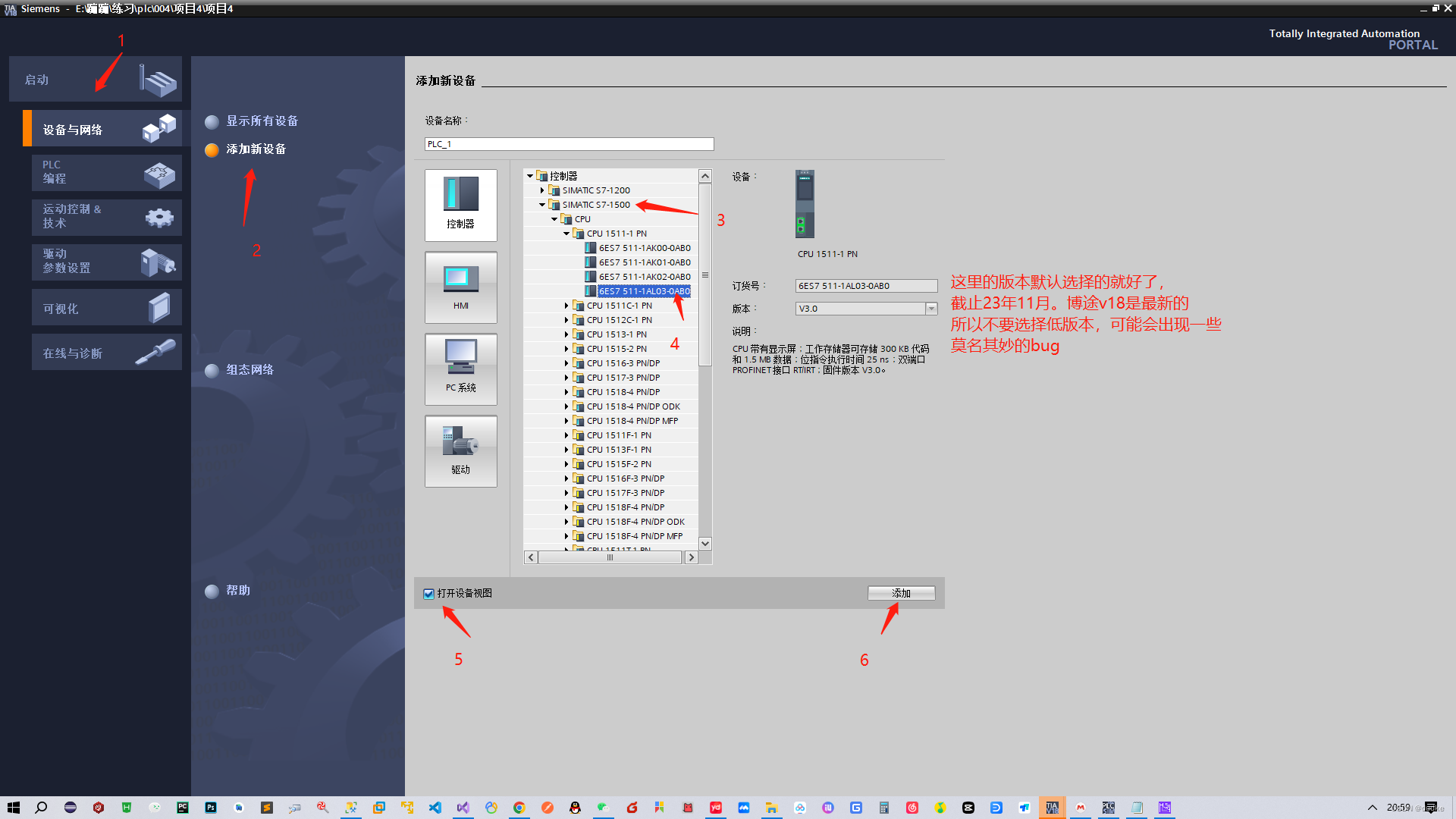Image resolution: width=1456 pixels, height=819 pixels.
Task: Open the PLC 编程 portal section
Action: coord(106,173)
